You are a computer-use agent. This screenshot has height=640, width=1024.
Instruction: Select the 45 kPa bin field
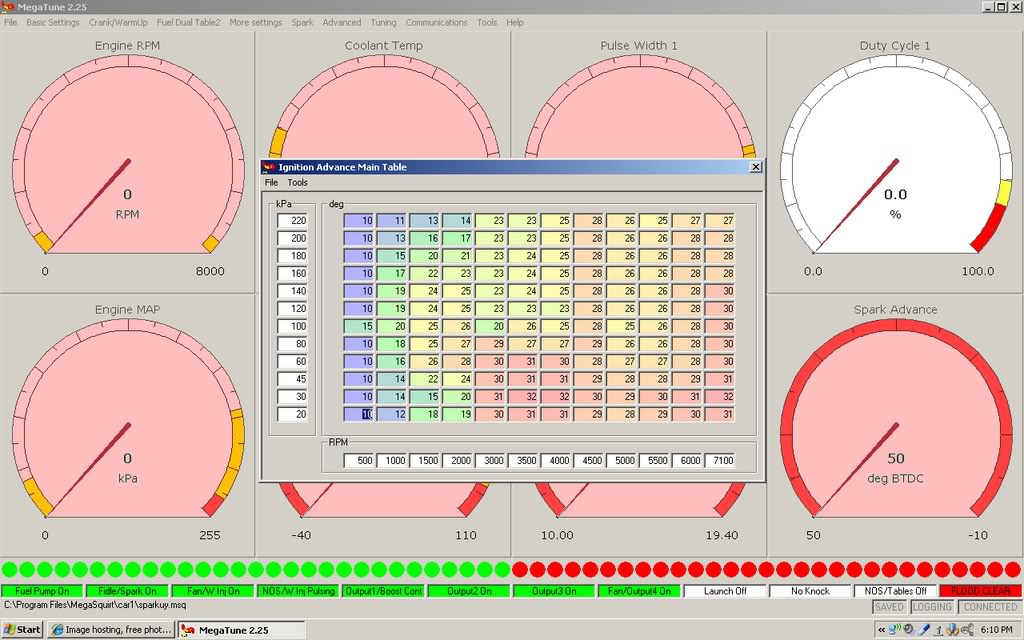coord(292,379)
